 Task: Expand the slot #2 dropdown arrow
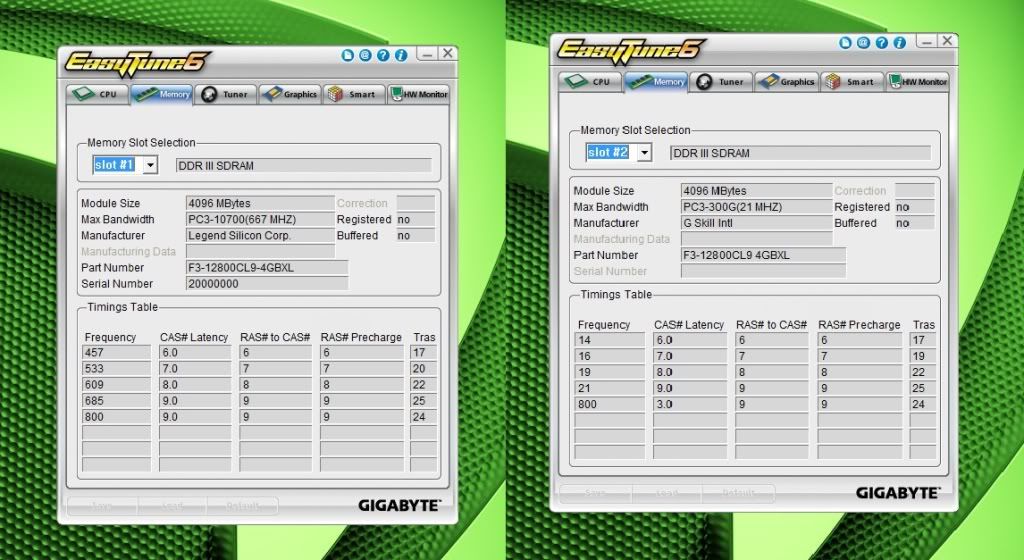[x=644, y=153]
